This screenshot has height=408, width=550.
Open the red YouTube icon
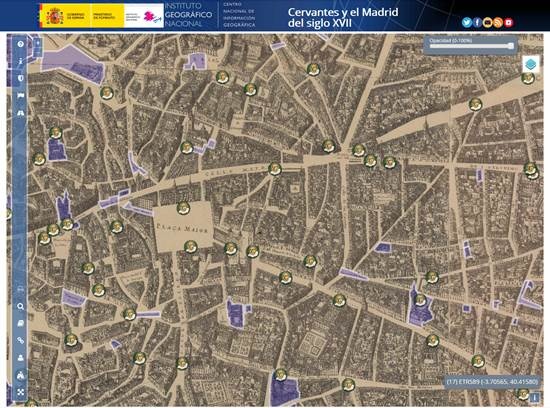(509, 22)
